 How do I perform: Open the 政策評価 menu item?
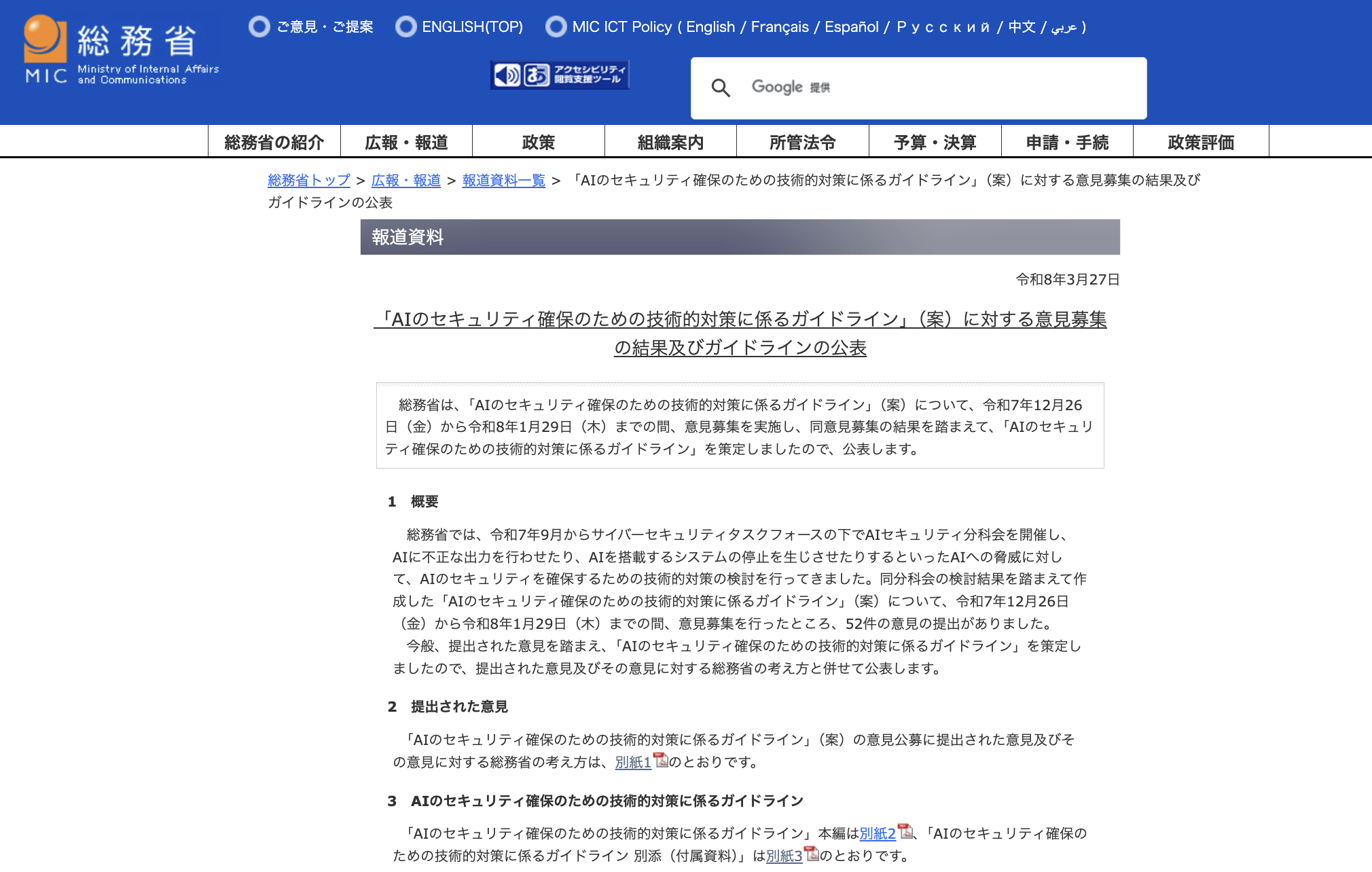(1200, 142)
